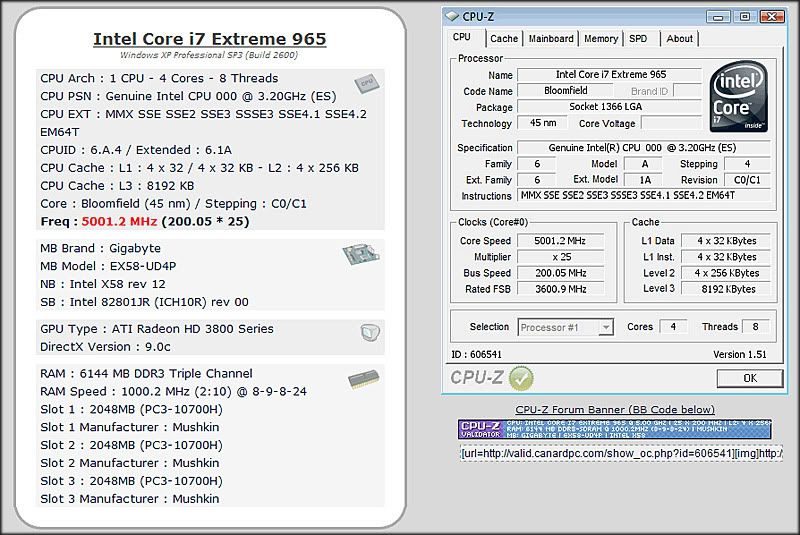Click the CPUID : 6.A.4 line
The height and width of the screenshot is (535, 800).
[136, 150]
